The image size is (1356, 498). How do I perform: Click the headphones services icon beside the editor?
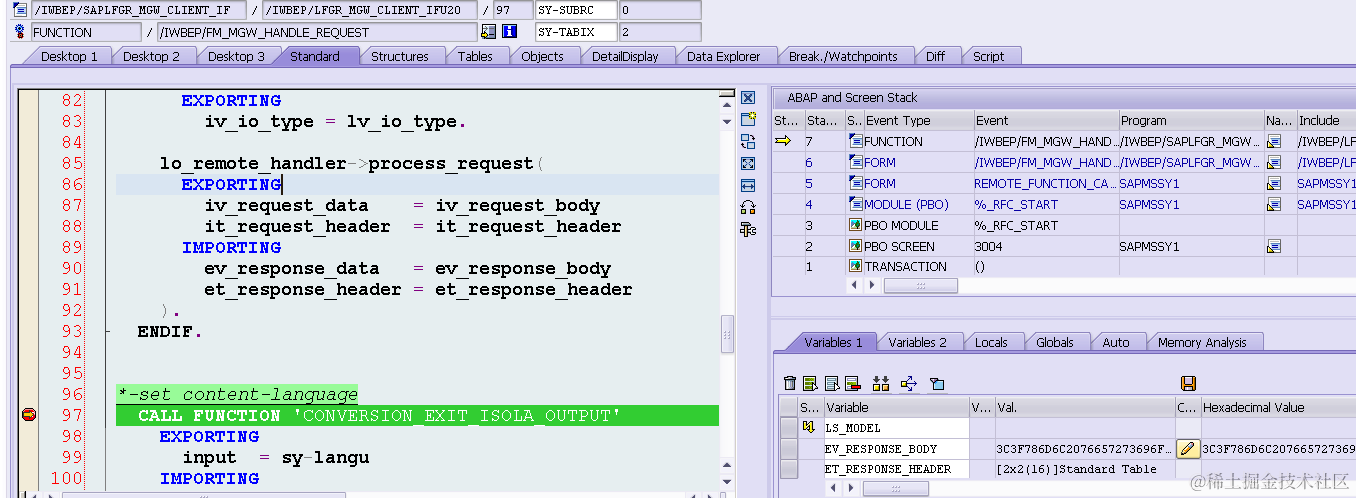(747, 208)
